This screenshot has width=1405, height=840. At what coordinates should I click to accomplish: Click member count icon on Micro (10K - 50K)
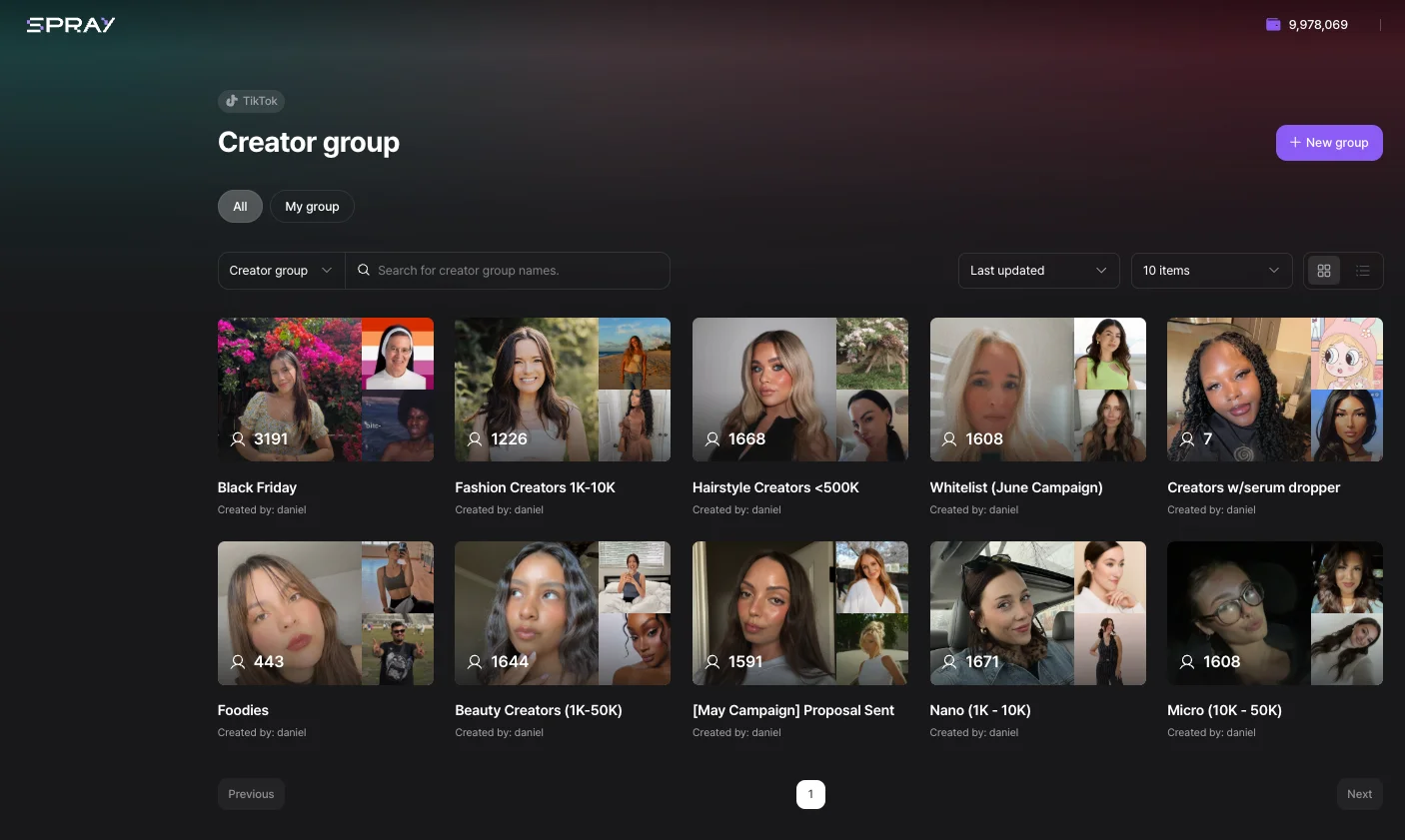pos(1187,662)
